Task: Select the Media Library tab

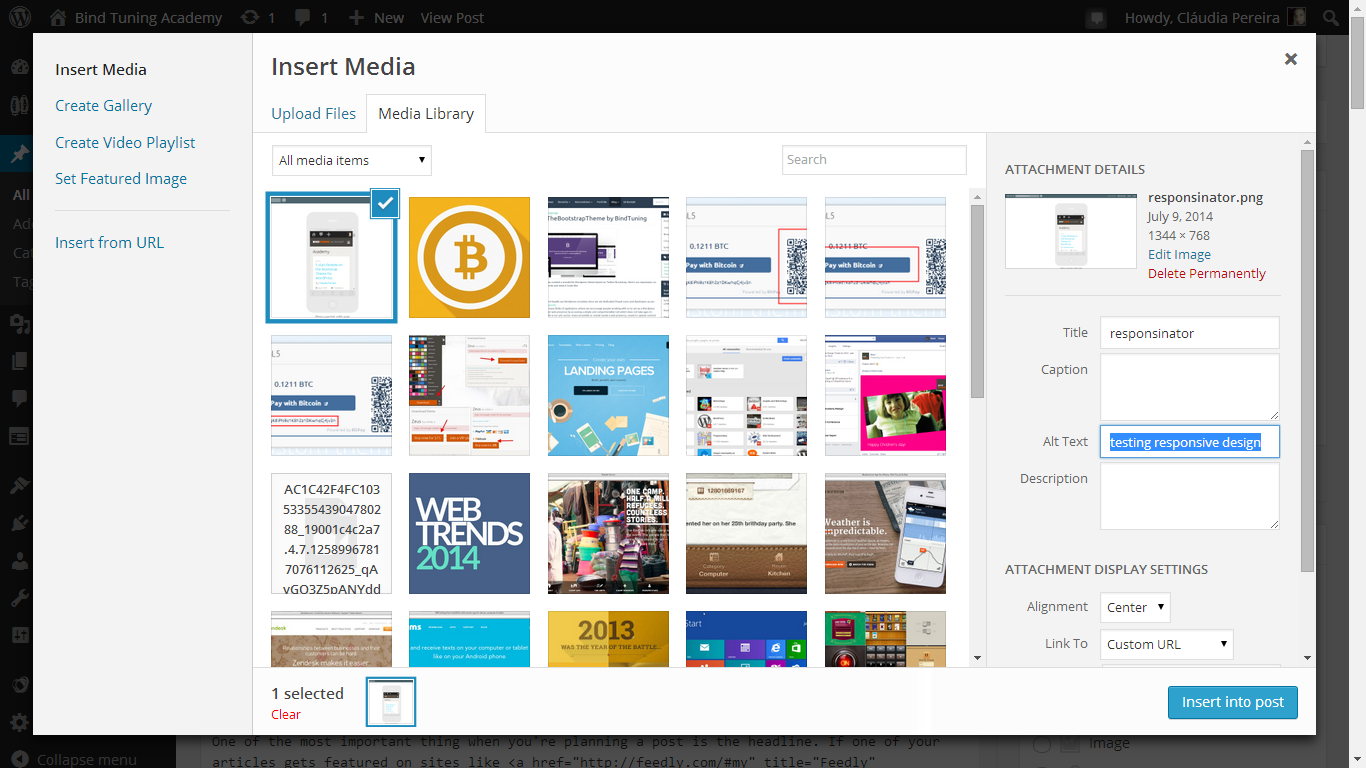Action: tap(426, 113)
